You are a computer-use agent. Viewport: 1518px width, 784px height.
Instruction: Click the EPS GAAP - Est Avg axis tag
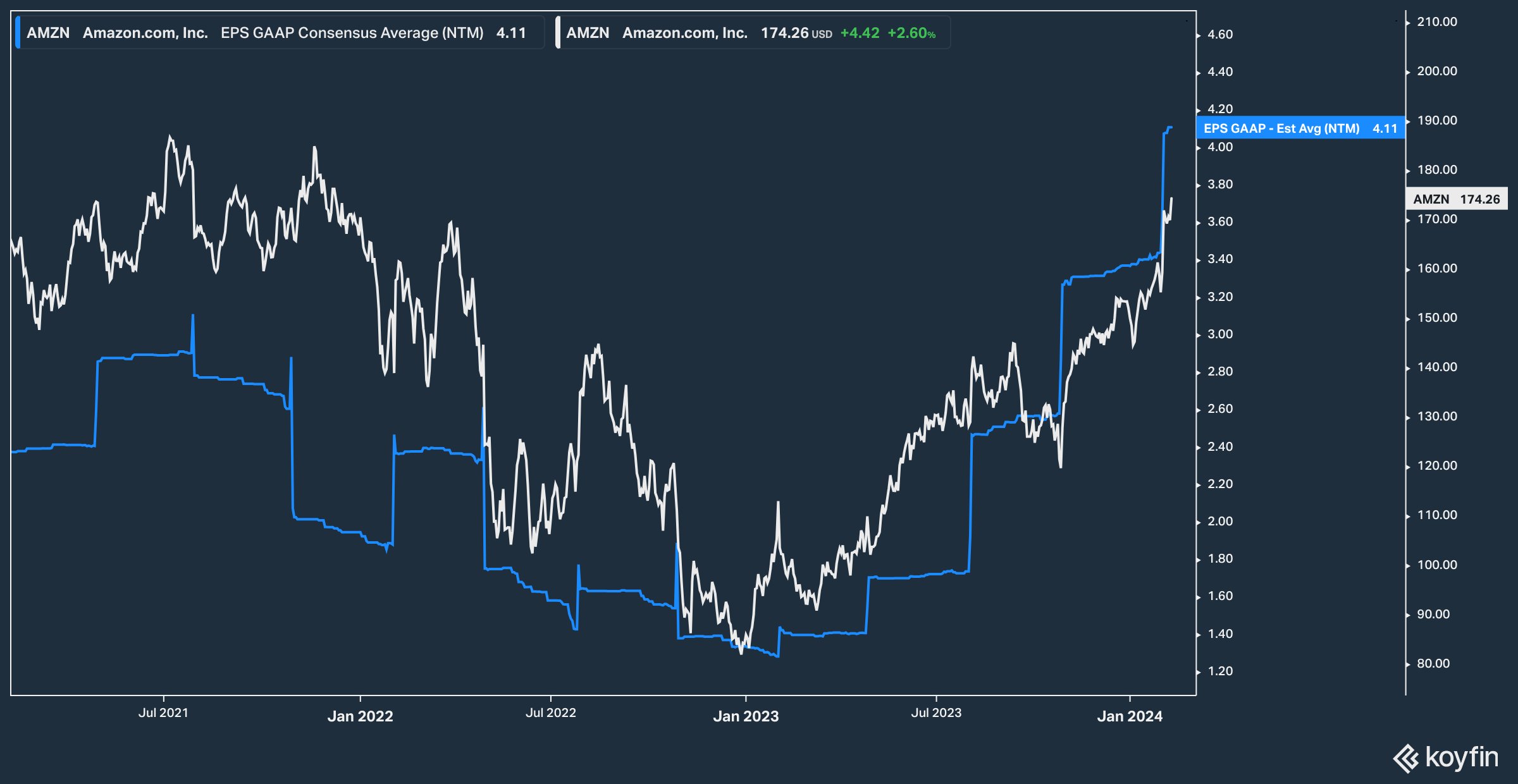(1300, 128)
